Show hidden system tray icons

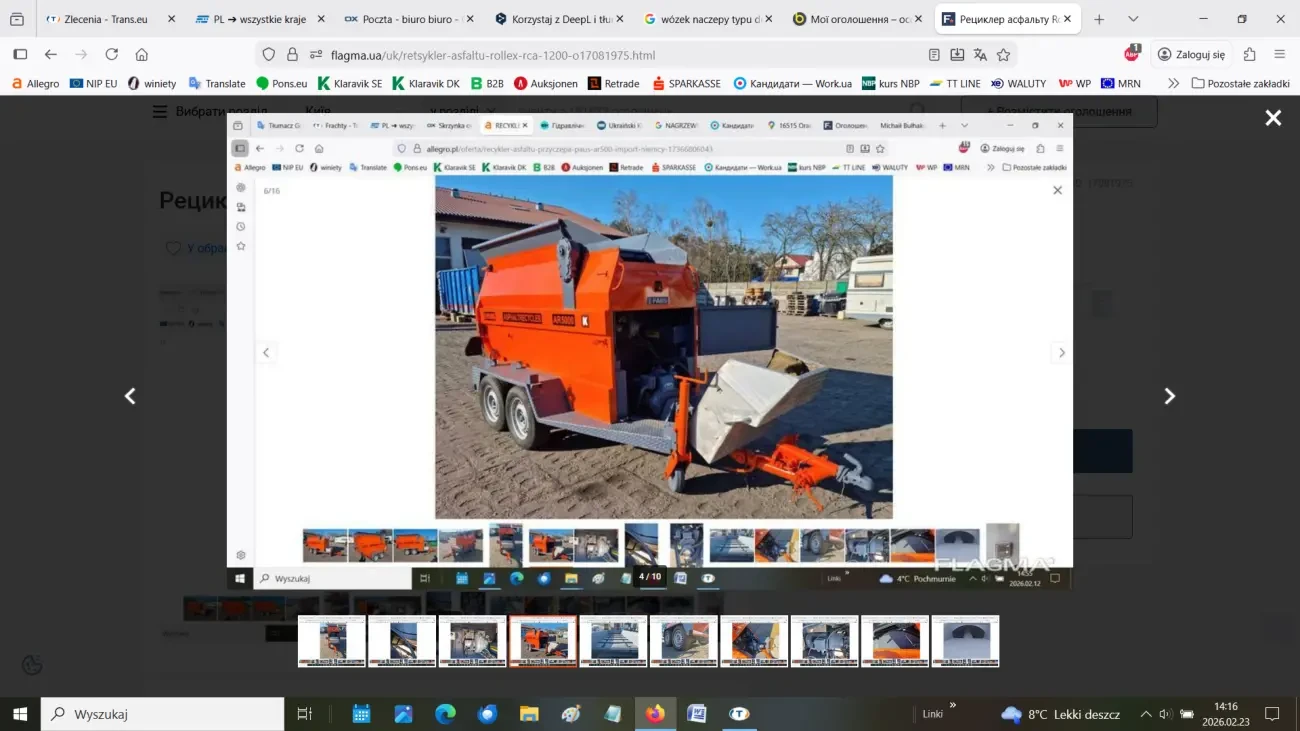(x=1146, y=714)
